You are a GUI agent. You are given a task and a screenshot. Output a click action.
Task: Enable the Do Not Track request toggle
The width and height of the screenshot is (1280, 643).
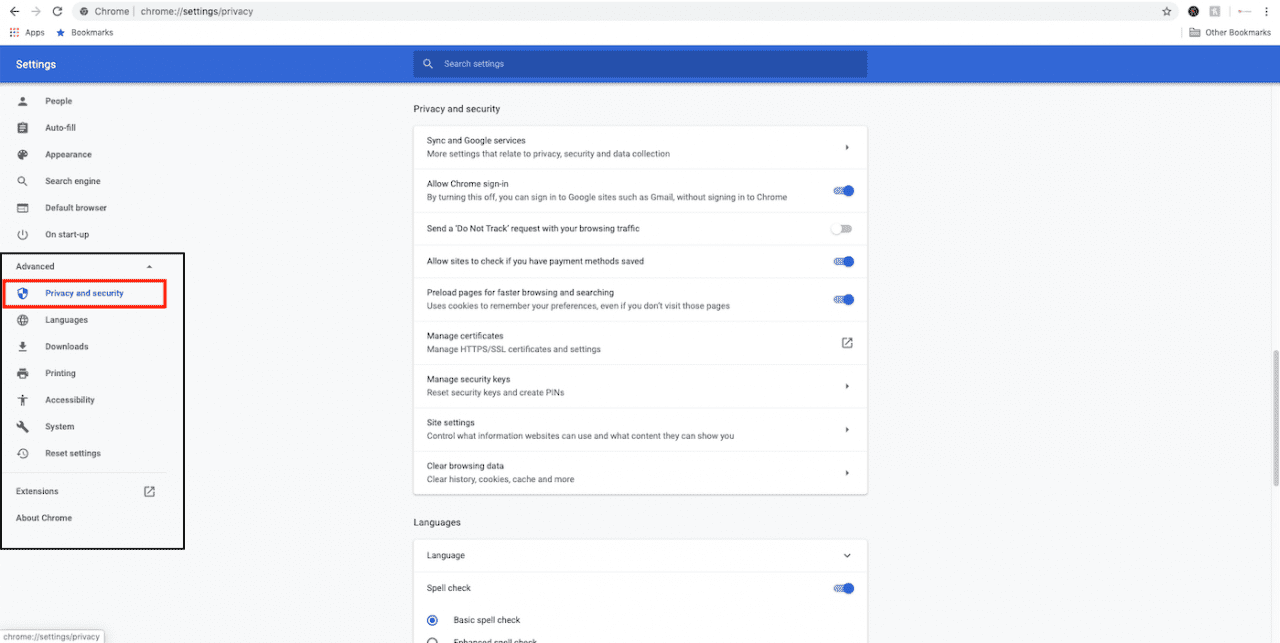841,228
